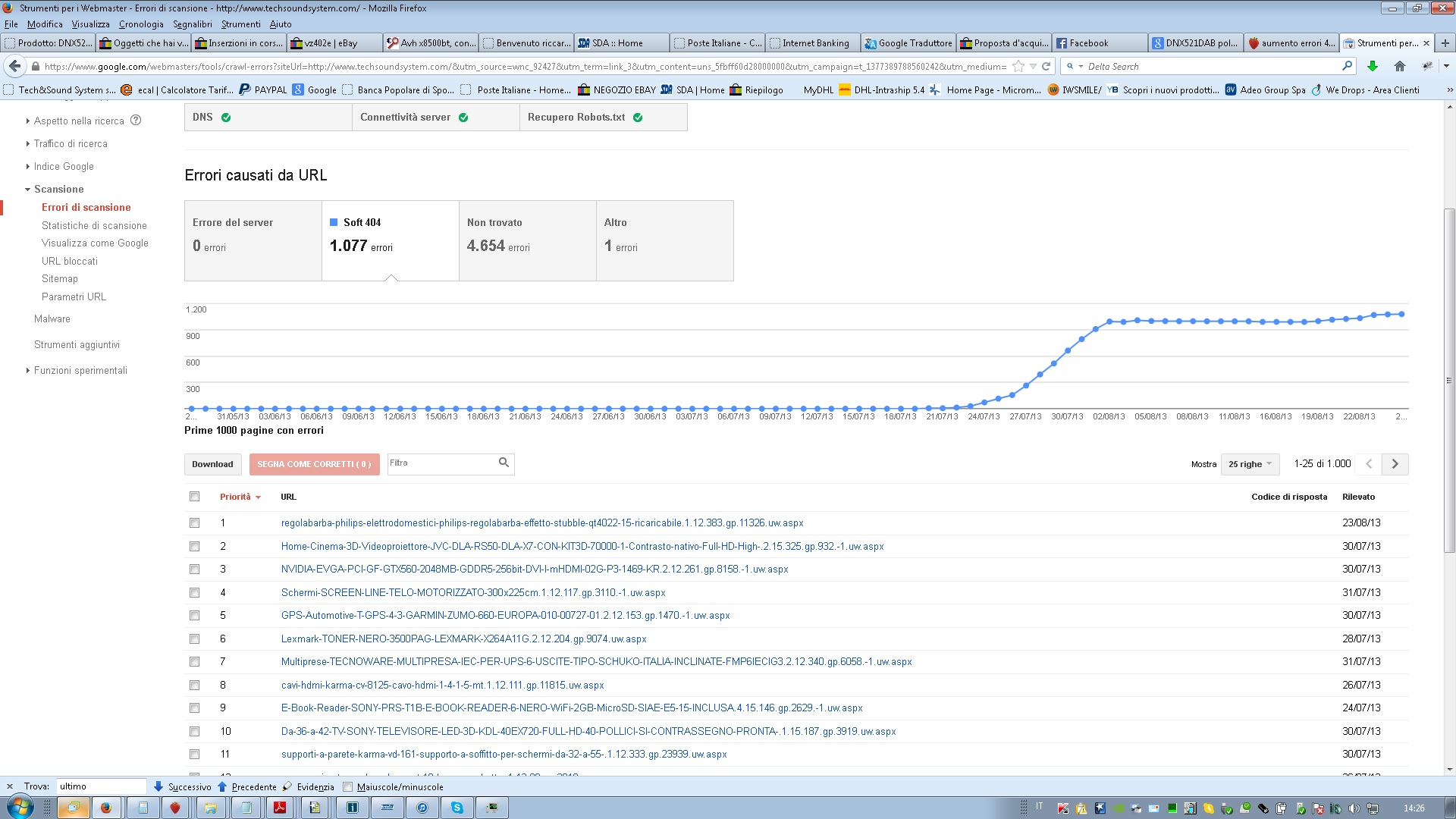Click the reload page icon
Screen dimensions: 1456x819
click(x=1046, y=66)
